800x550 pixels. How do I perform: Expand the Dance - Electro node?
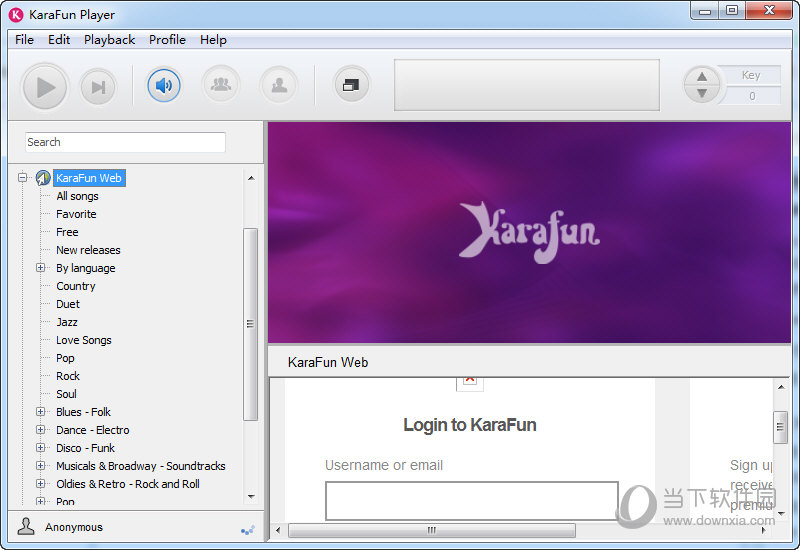tap(40, 430)
